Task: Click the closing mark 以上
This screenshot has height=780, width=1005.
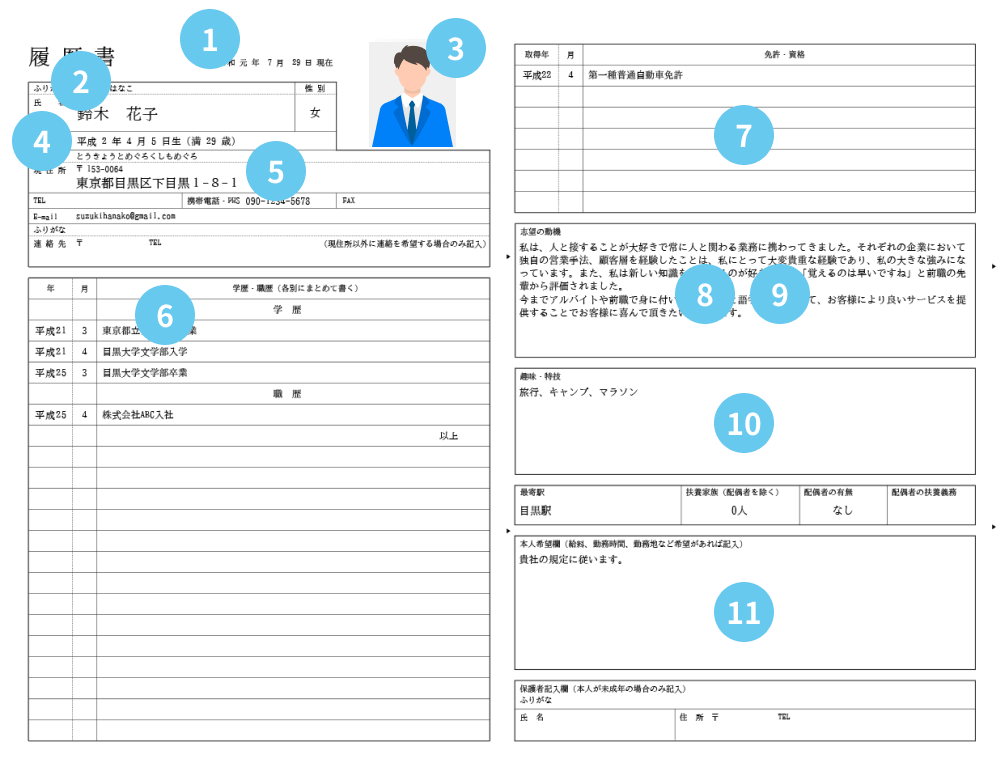Action: pyautogui.click(x=449, y=436)
